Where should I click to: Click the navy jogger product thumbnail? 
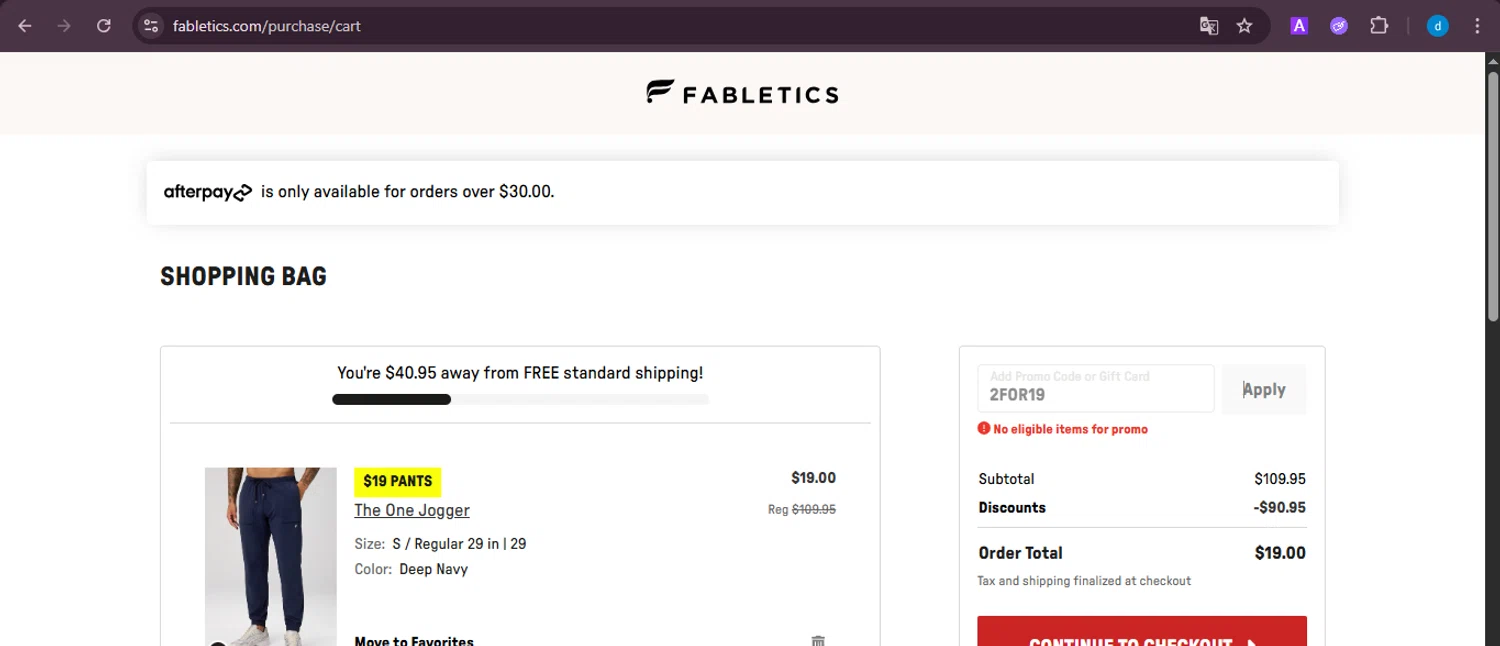point(270,555)
